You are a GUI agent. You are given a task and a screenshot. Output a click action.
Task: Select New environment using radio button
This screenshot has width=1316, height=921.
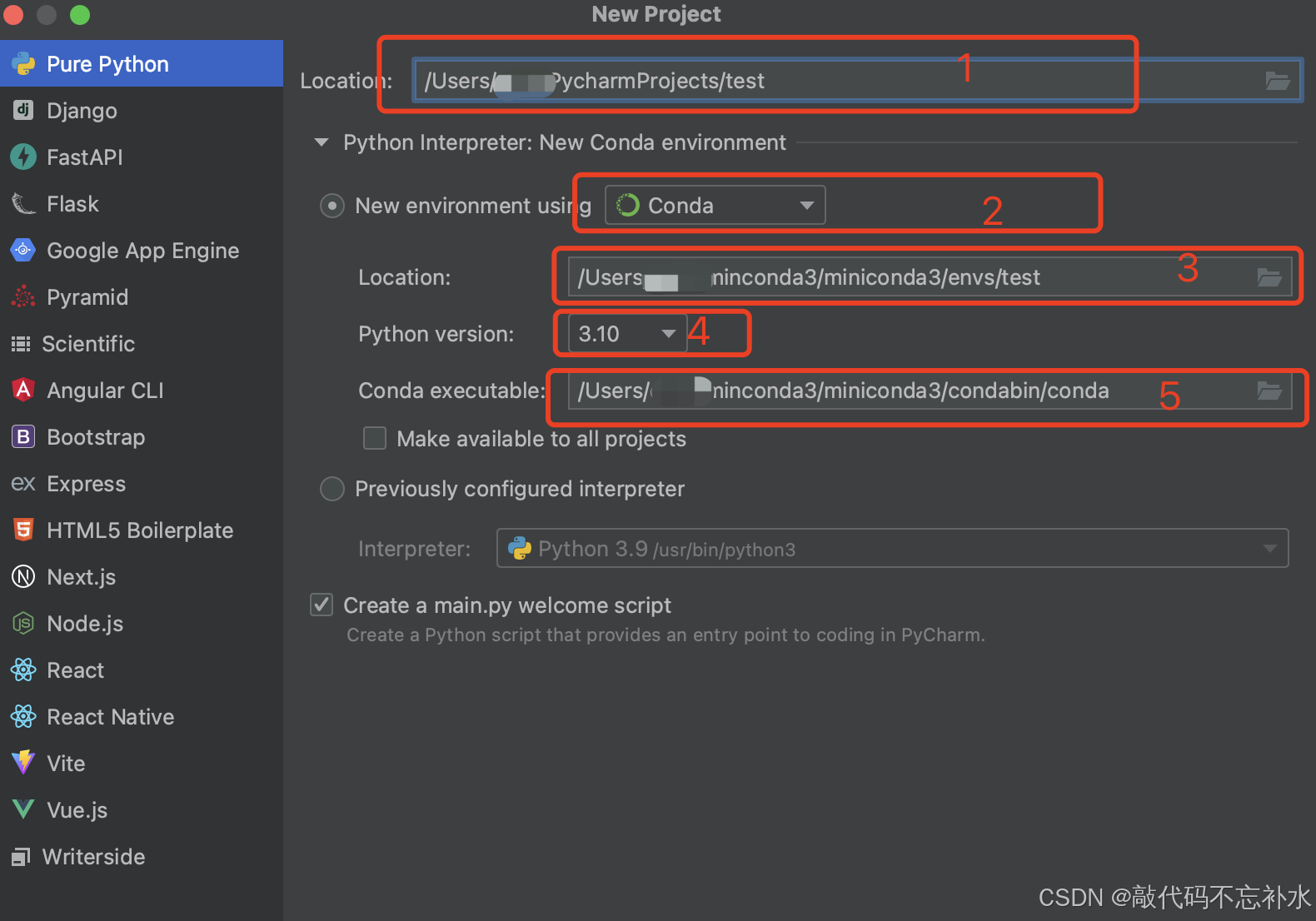tap(332, 206)
